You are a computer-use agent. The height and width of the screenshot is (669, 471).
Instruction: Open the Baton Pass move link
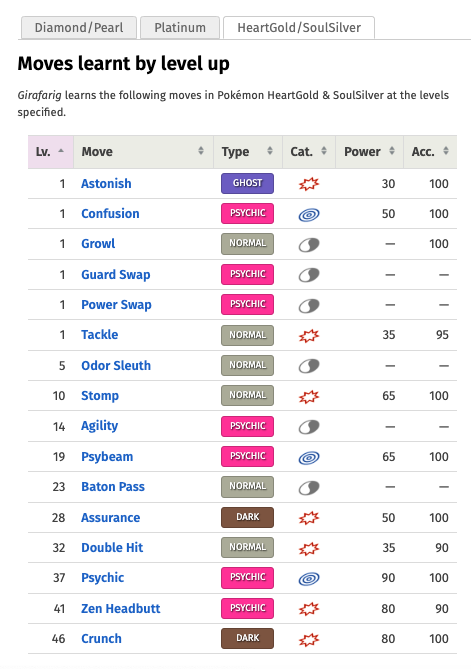(113, 487)
